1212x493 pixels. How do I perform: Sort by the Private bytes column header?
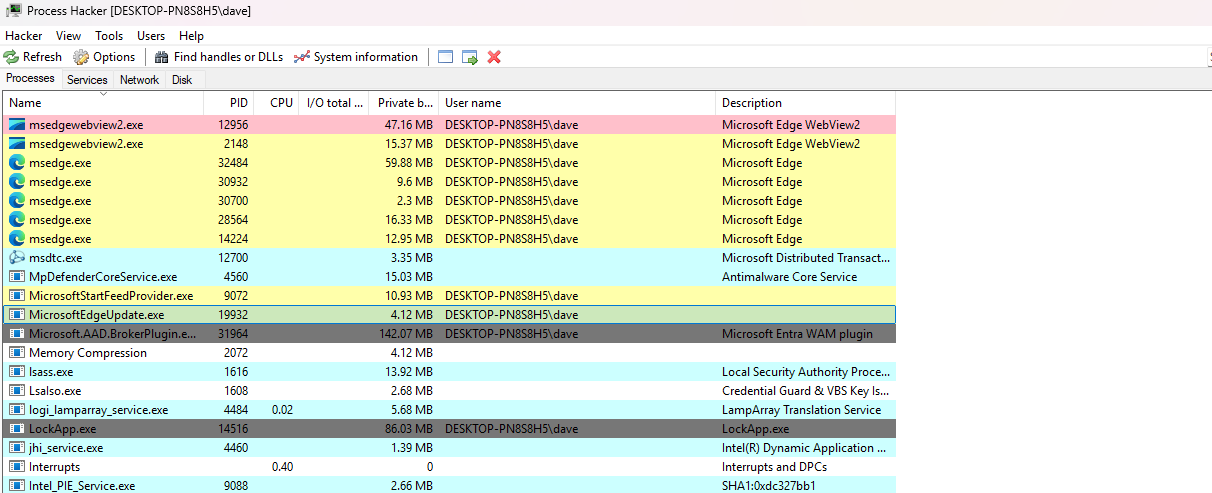[404, 103]
